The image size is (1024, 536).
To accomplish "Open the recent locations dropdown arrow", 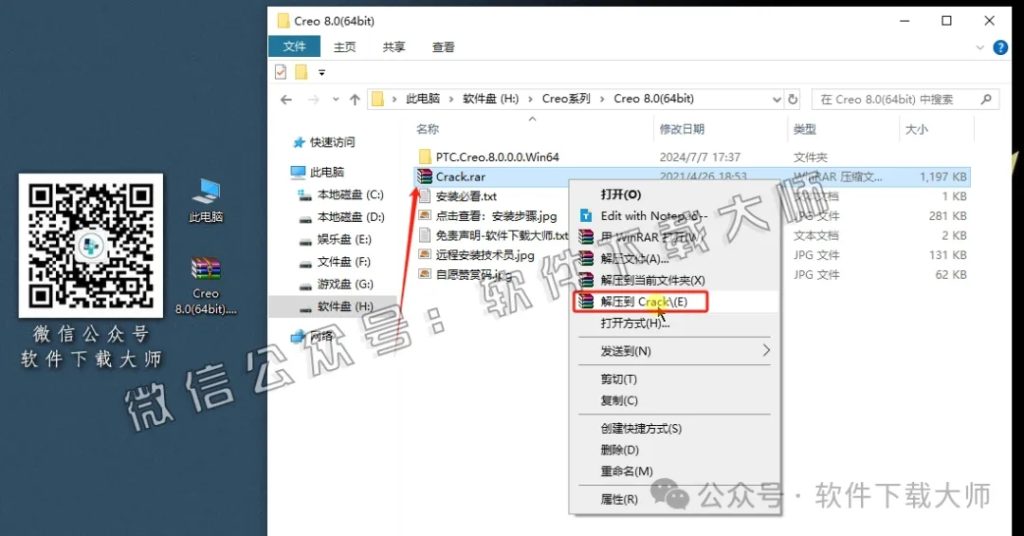I will pos(336,100).
